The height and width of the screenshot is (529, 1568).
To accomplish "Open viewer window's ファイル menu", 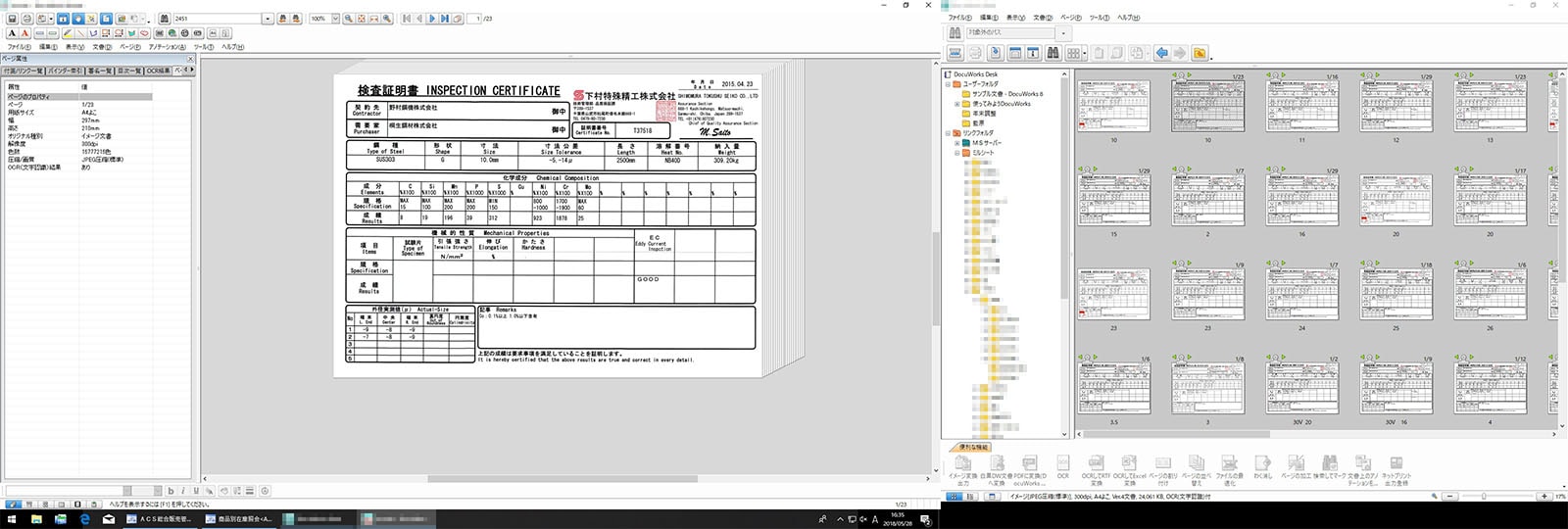I will [x=19, y=47].
